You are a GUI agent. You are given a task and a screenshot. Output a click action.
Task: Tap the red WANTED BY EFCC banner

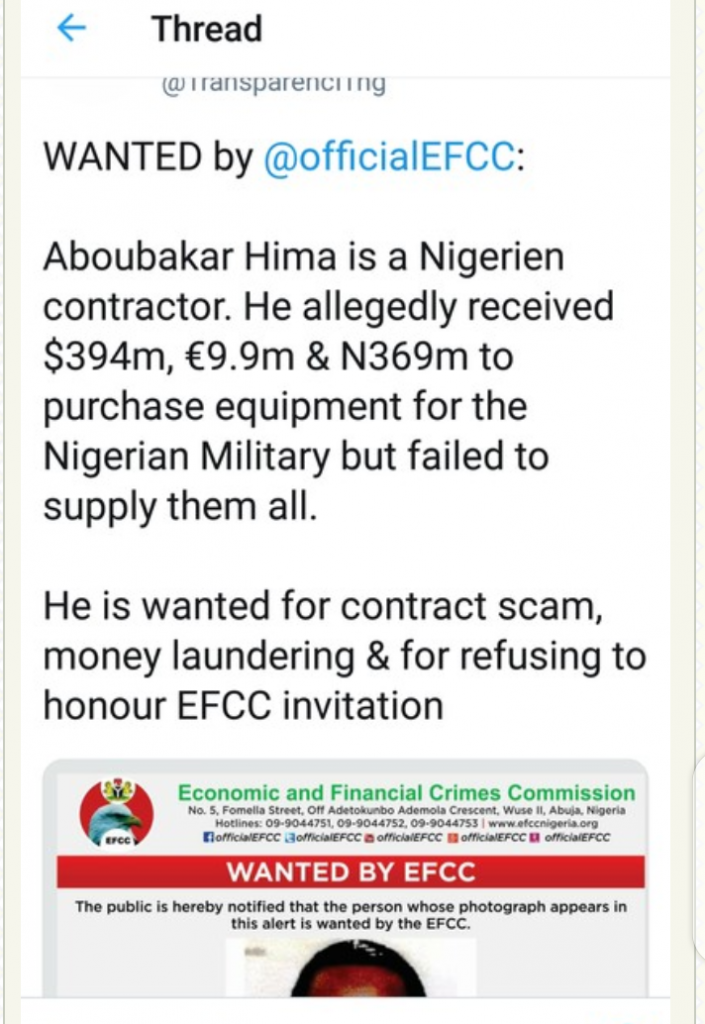350,872
